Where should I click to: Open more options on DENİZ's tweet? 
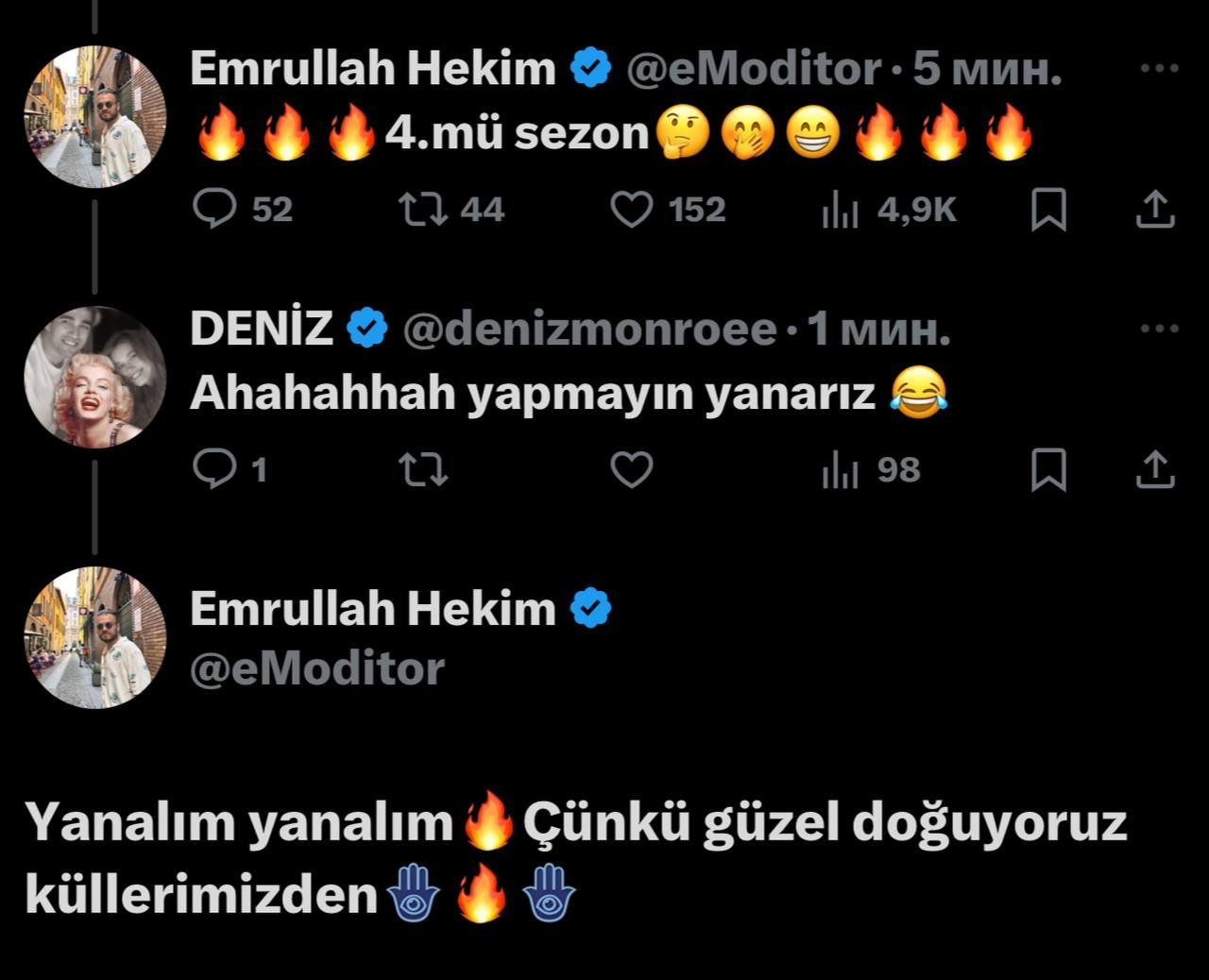click(1160, 329)
